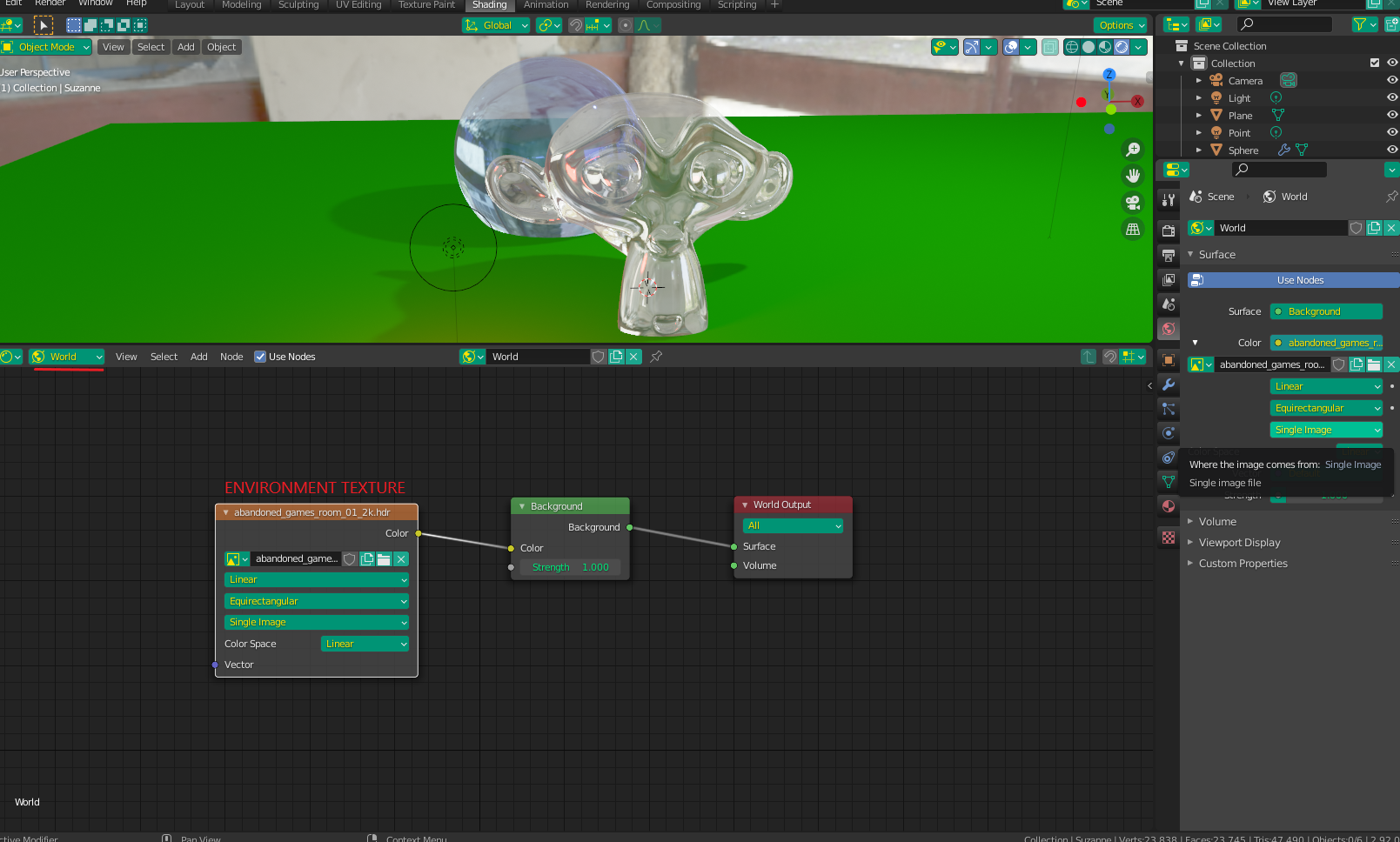Unlink image X icon in Environment Texture node
Image resolution: width=1400 pixels, height=842 pixels.
tap(401, 559)
